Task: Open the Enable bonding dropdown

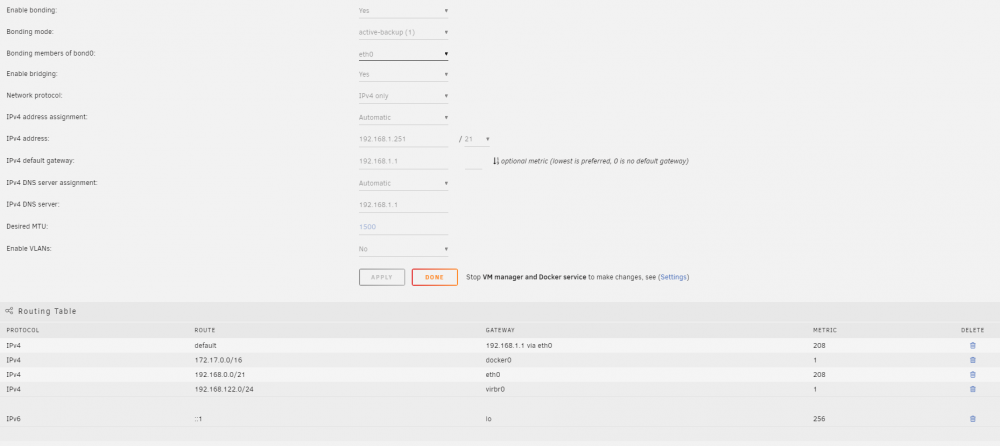Action: (x=403, y=11)
